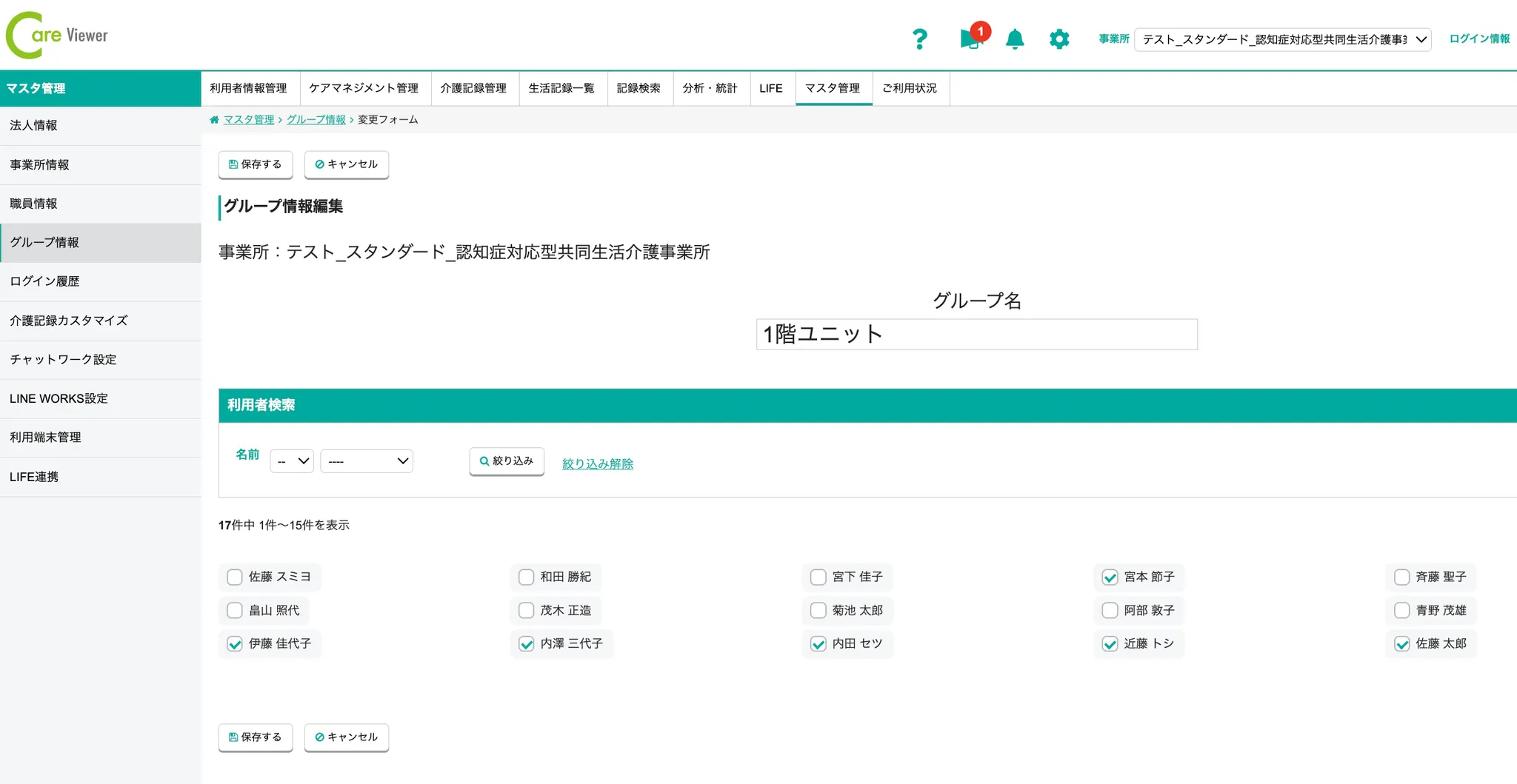Open the first 名前 filter dropdown
Viewport: 1517px width, 784px height.
pyautogui.click(x=292, y=460)
